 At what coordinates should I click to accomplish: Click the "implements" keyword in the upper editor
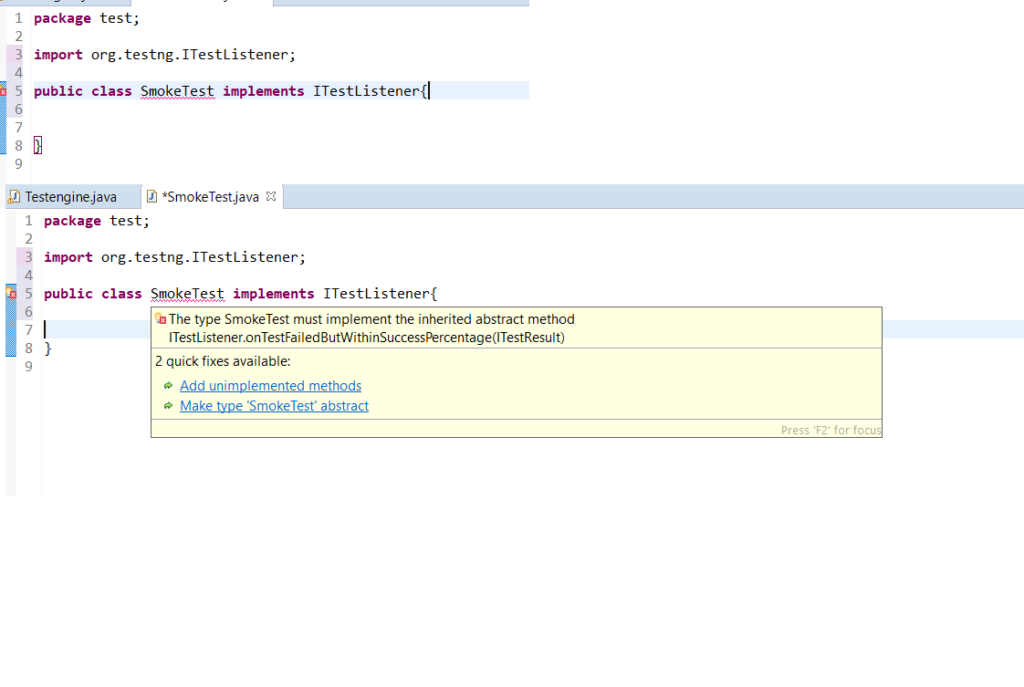(263, 91)
